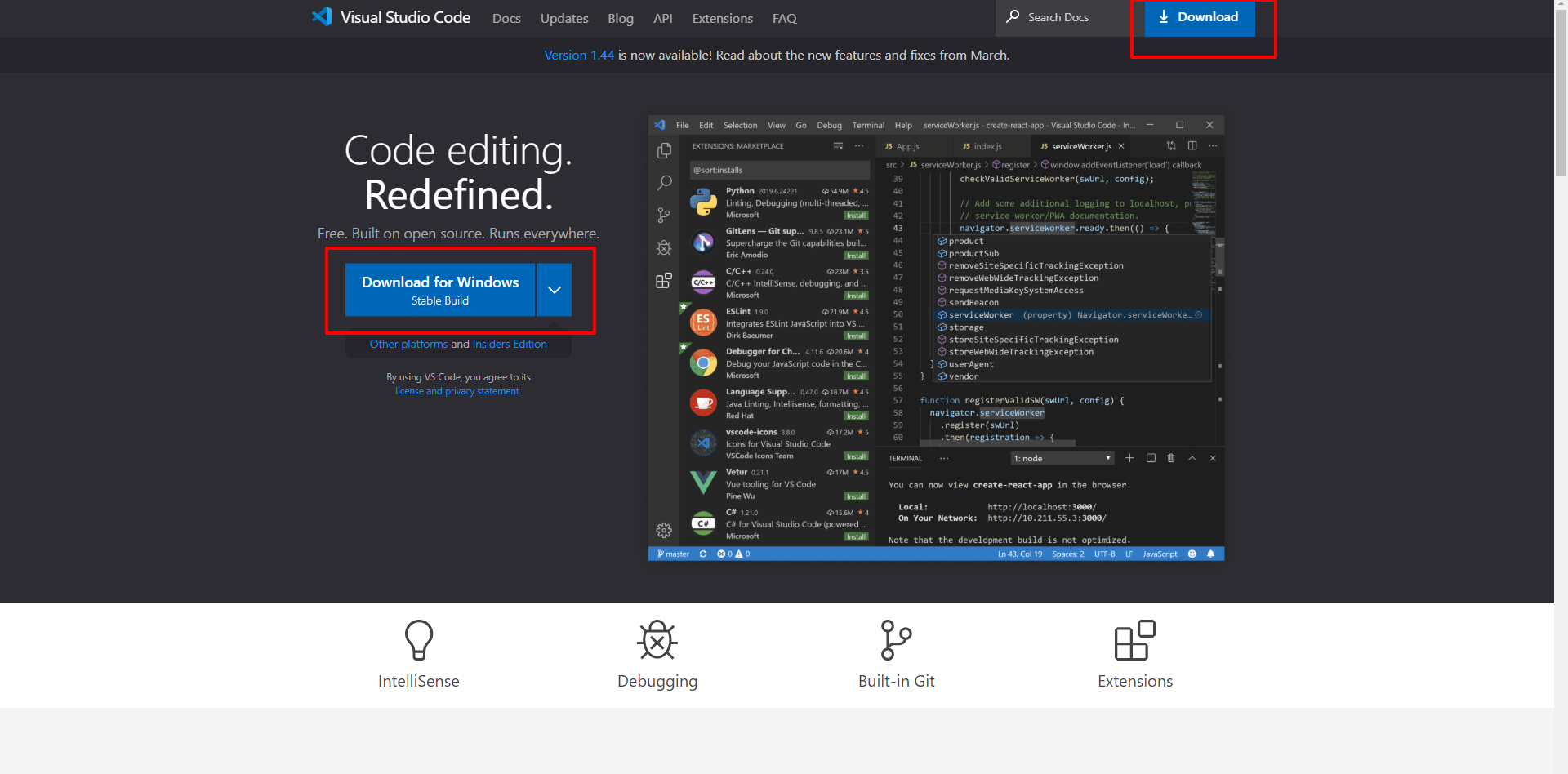Expand the download options chevron
The image size is (1568, 774).
click(555, 290)
